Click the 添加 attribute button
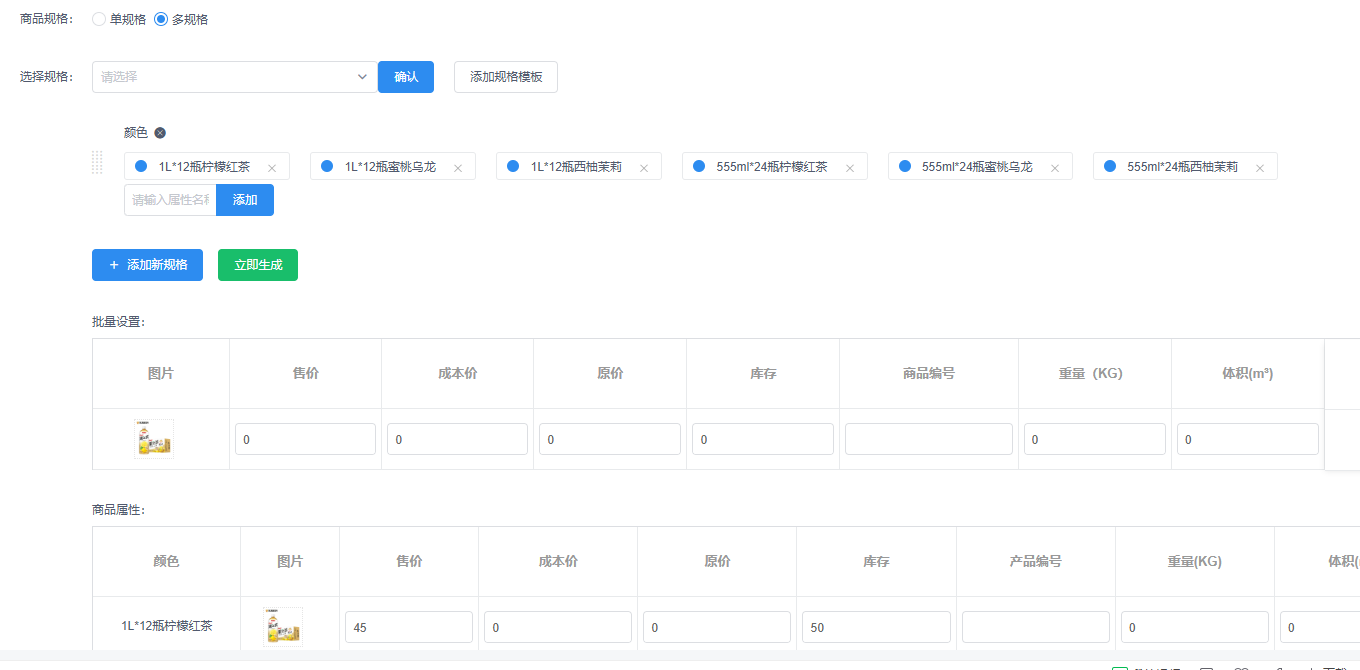The width and height of the screenshot is (1360, 670). pos(245,200)
